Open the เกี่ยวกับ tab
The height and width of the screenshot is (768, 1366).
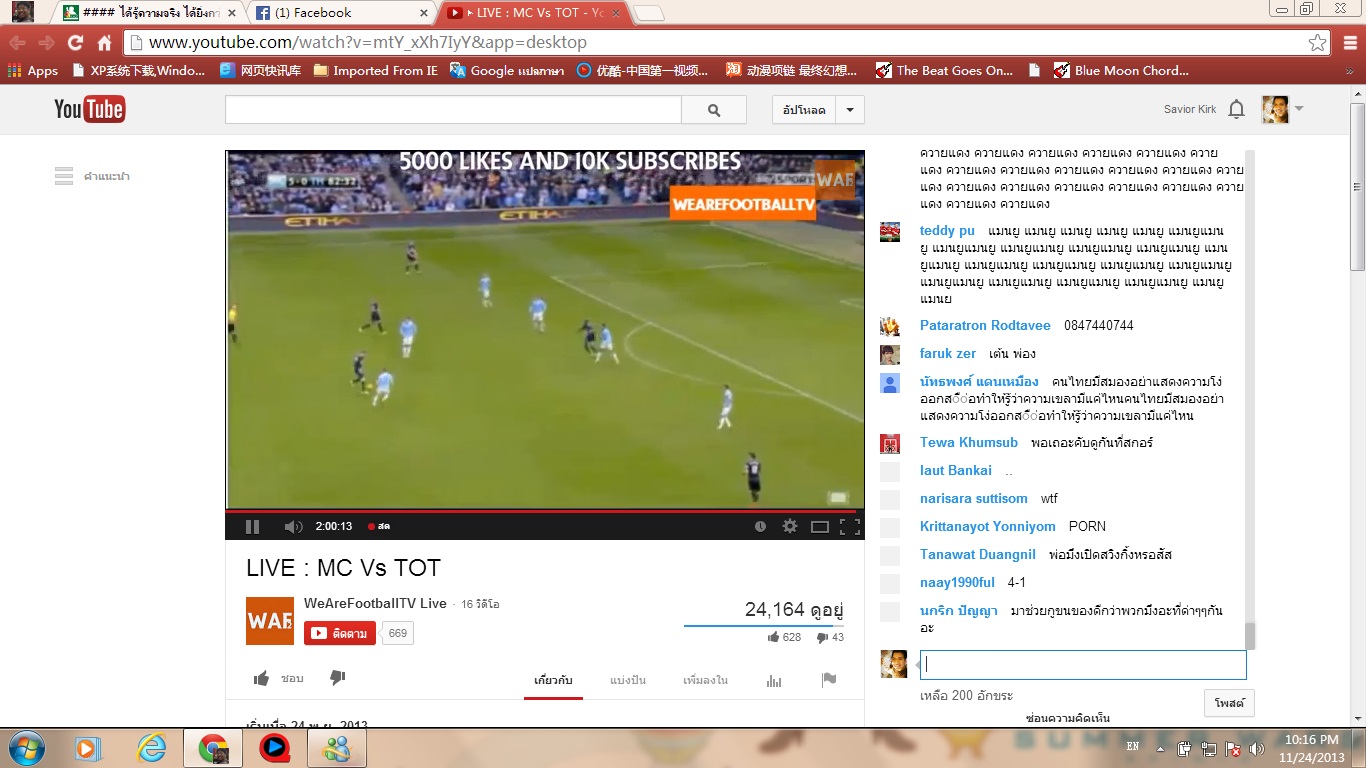click(553, 680)
